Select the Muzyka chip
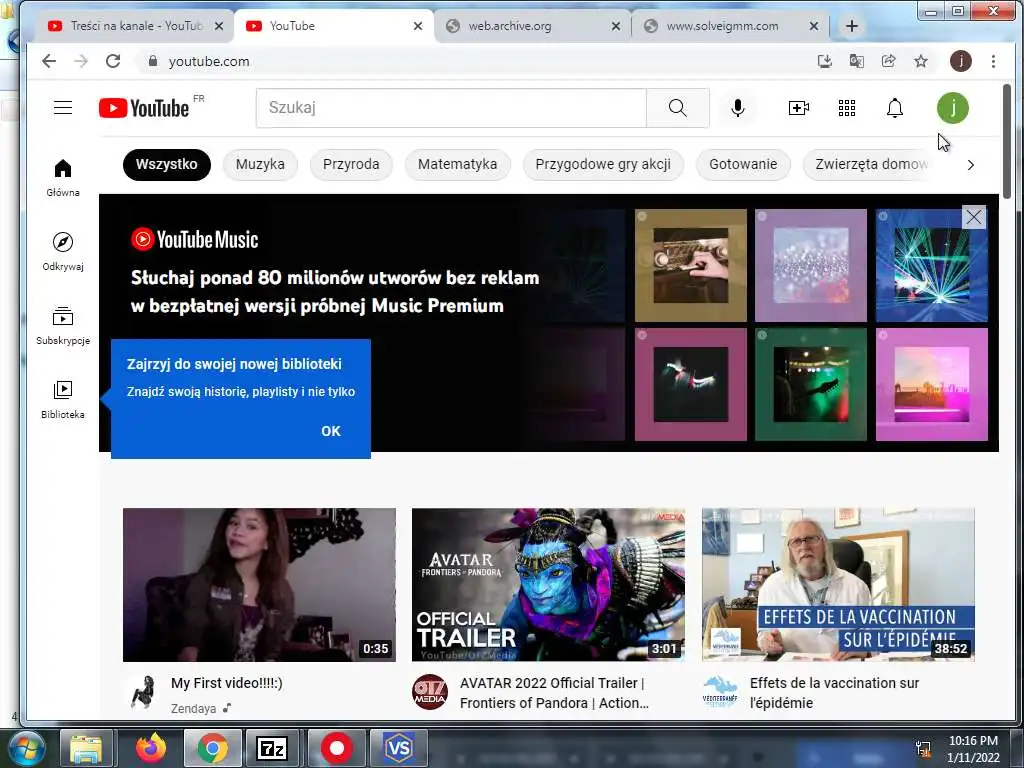 click(x=260, y=165)
